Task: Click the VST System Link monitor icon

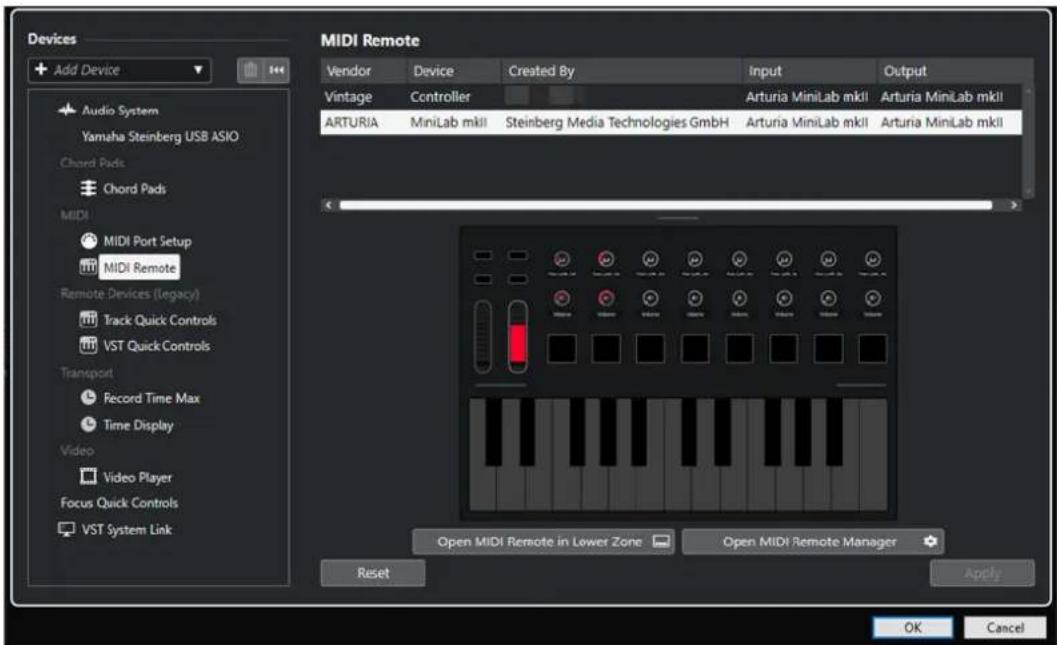Action: click(66, 530)
